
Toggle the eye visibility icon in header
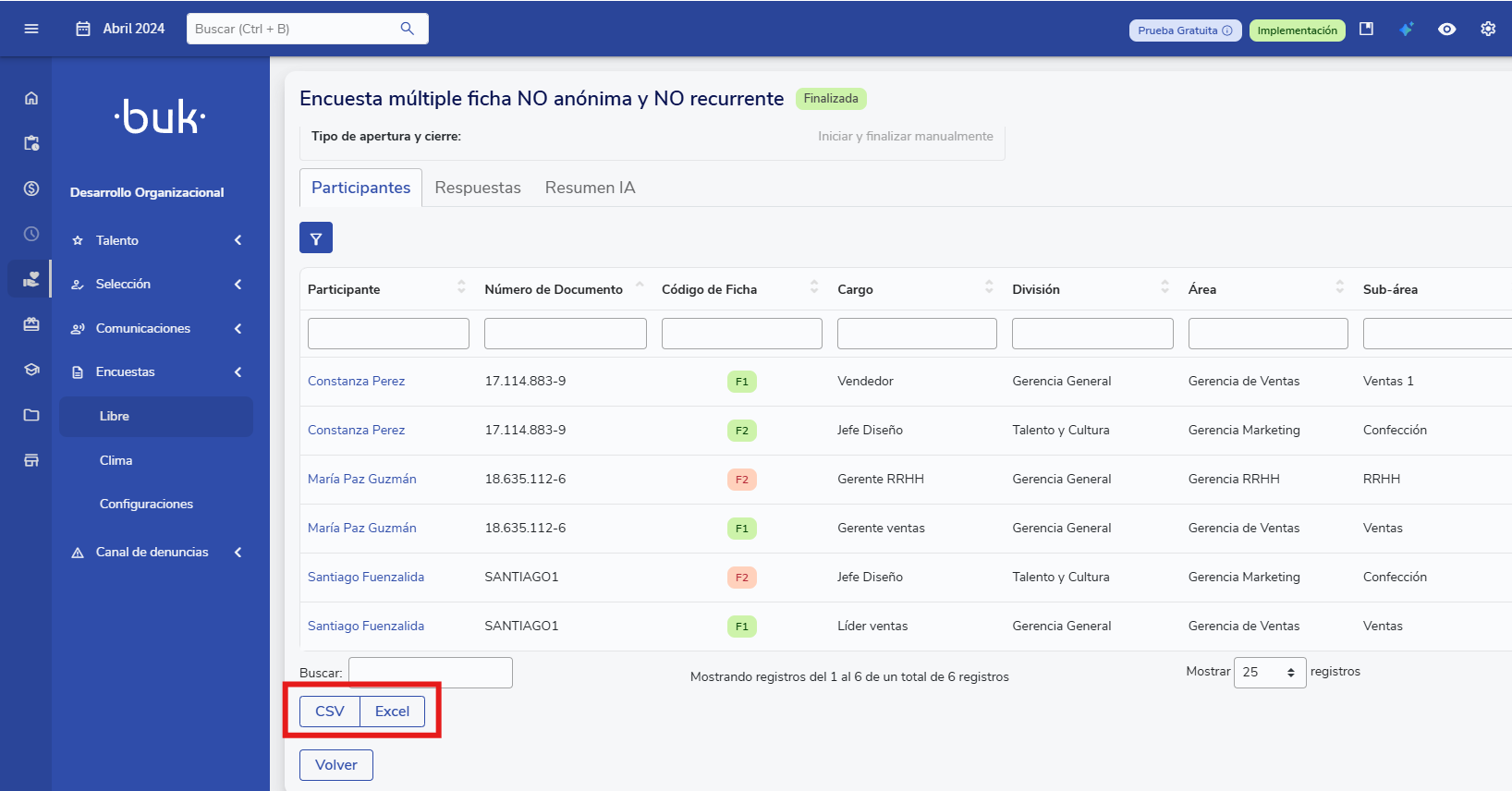tap(1446, 30)
